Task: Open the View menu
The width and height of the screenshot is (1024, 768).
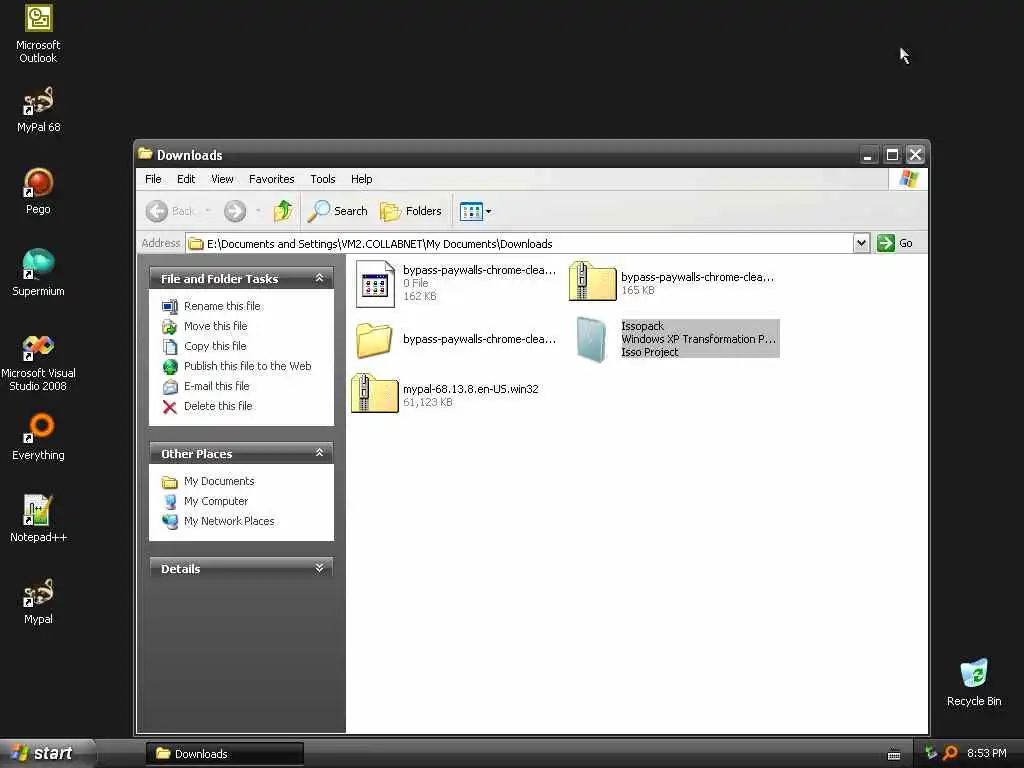Action: tap(222, 179)
